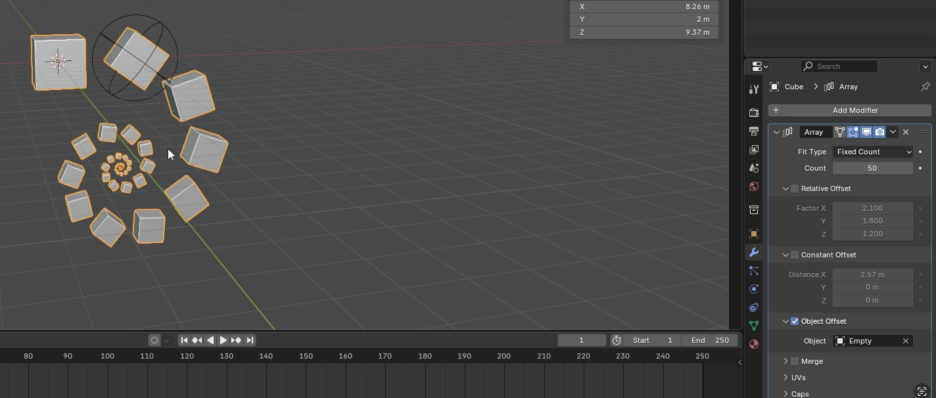Screen dimensions: 936x398
Task: Open the Material properties tab
Action: pos(754,344)
